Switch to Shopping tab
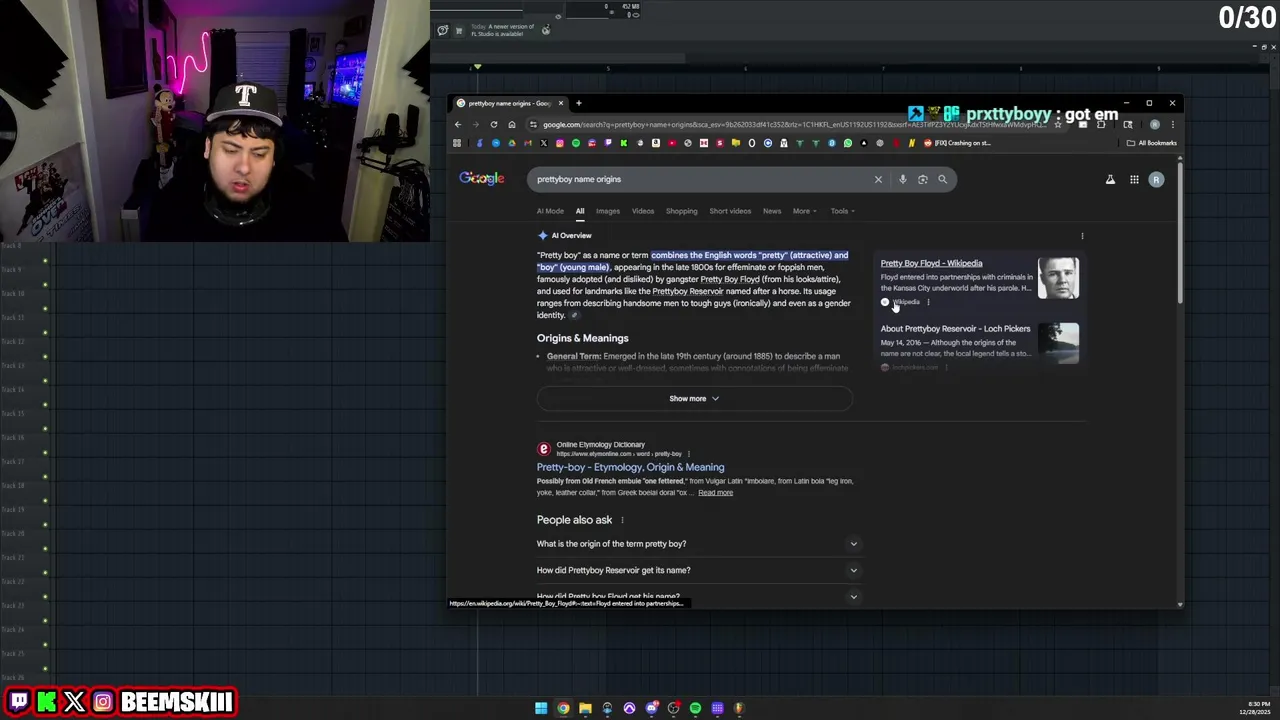Screen dimensions: 1280x720 pos(682,211)
